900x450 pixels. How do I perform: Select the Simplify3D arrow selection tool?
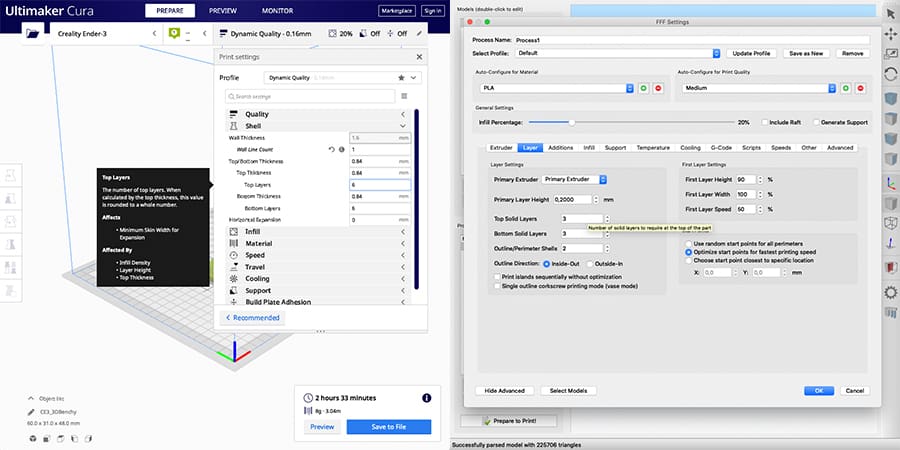(891, 14)
